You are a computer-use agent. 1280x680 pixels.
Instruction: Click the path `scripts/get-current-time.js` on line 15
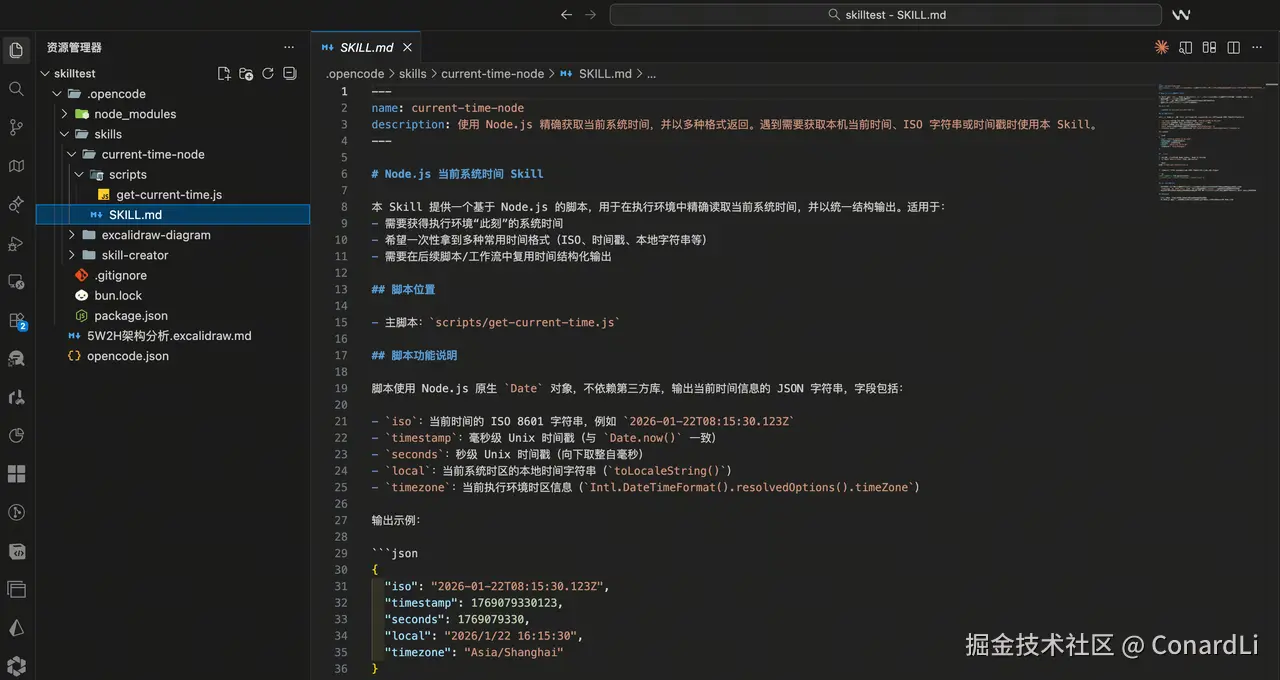(524, 322)
